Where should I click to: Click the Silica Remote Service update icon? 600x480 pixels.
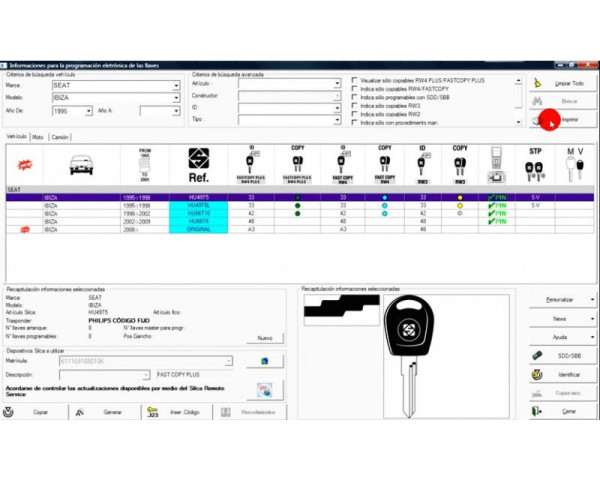pos(265,389)
